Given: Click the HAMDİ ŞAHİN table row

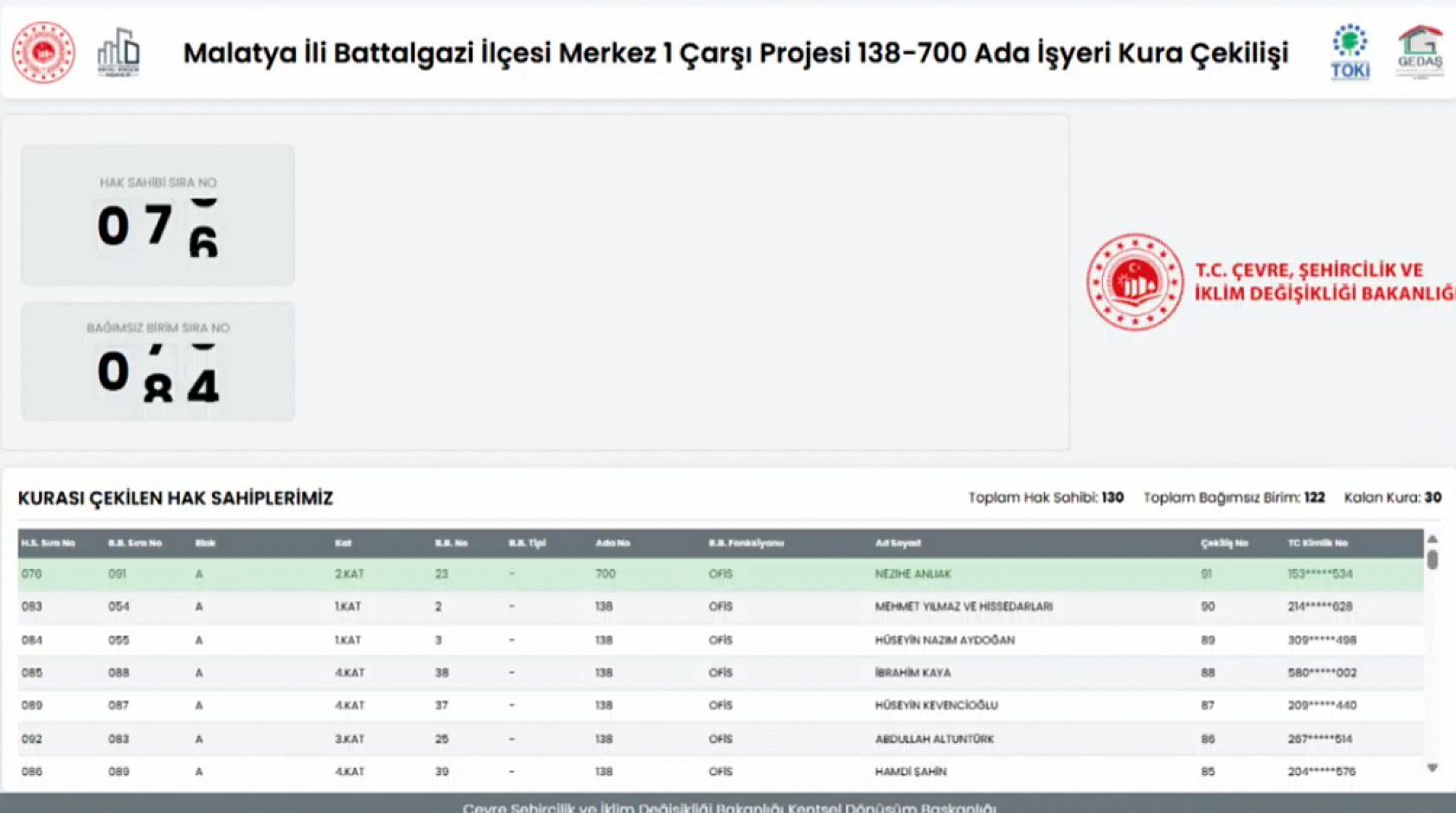Looking at the screenshot, I should pyautogui.click(x=693, y=771).
